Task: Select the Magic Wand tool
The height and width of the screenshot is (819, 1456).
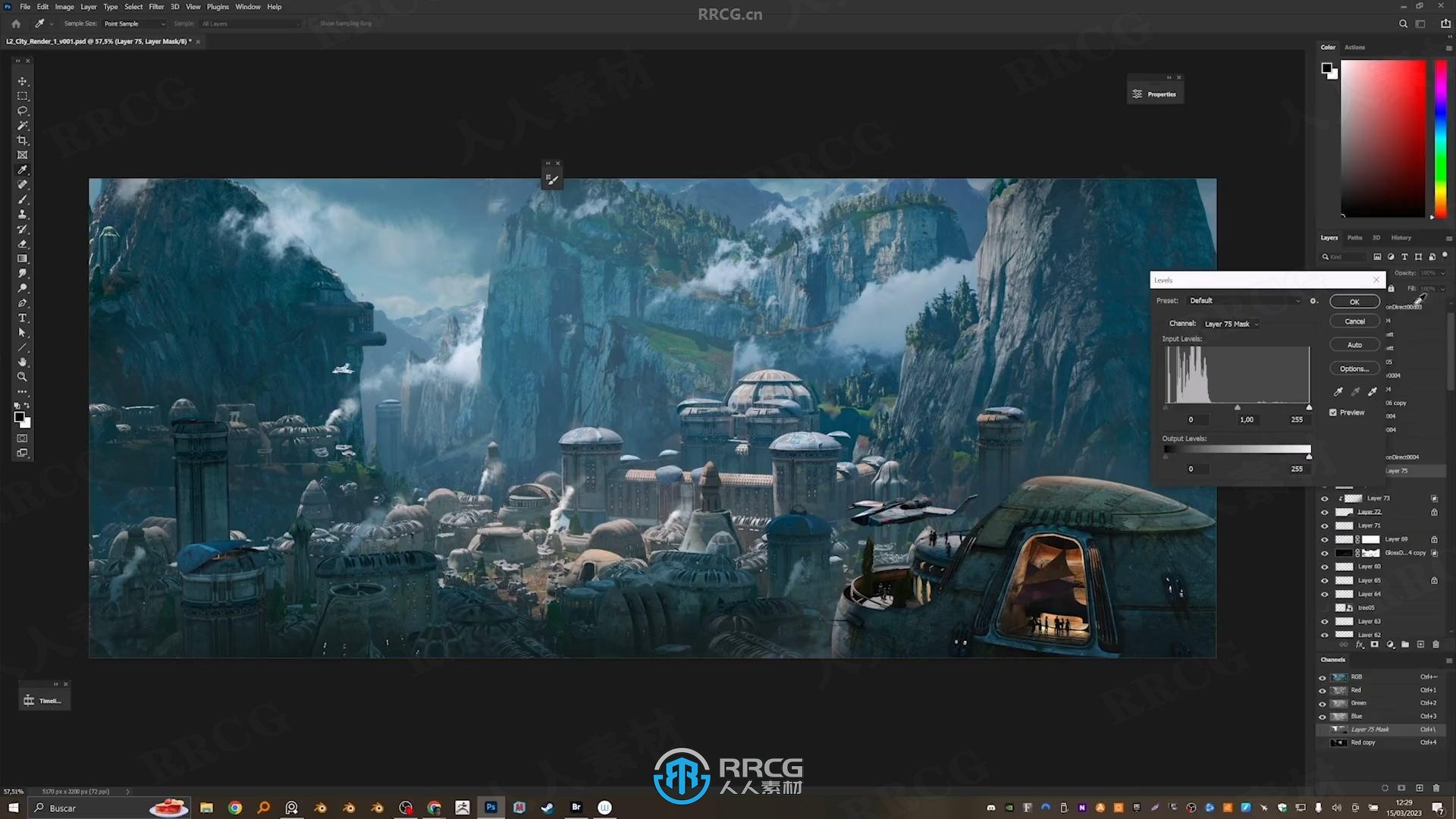Action: pyautogui.click(x=22, y=126)
